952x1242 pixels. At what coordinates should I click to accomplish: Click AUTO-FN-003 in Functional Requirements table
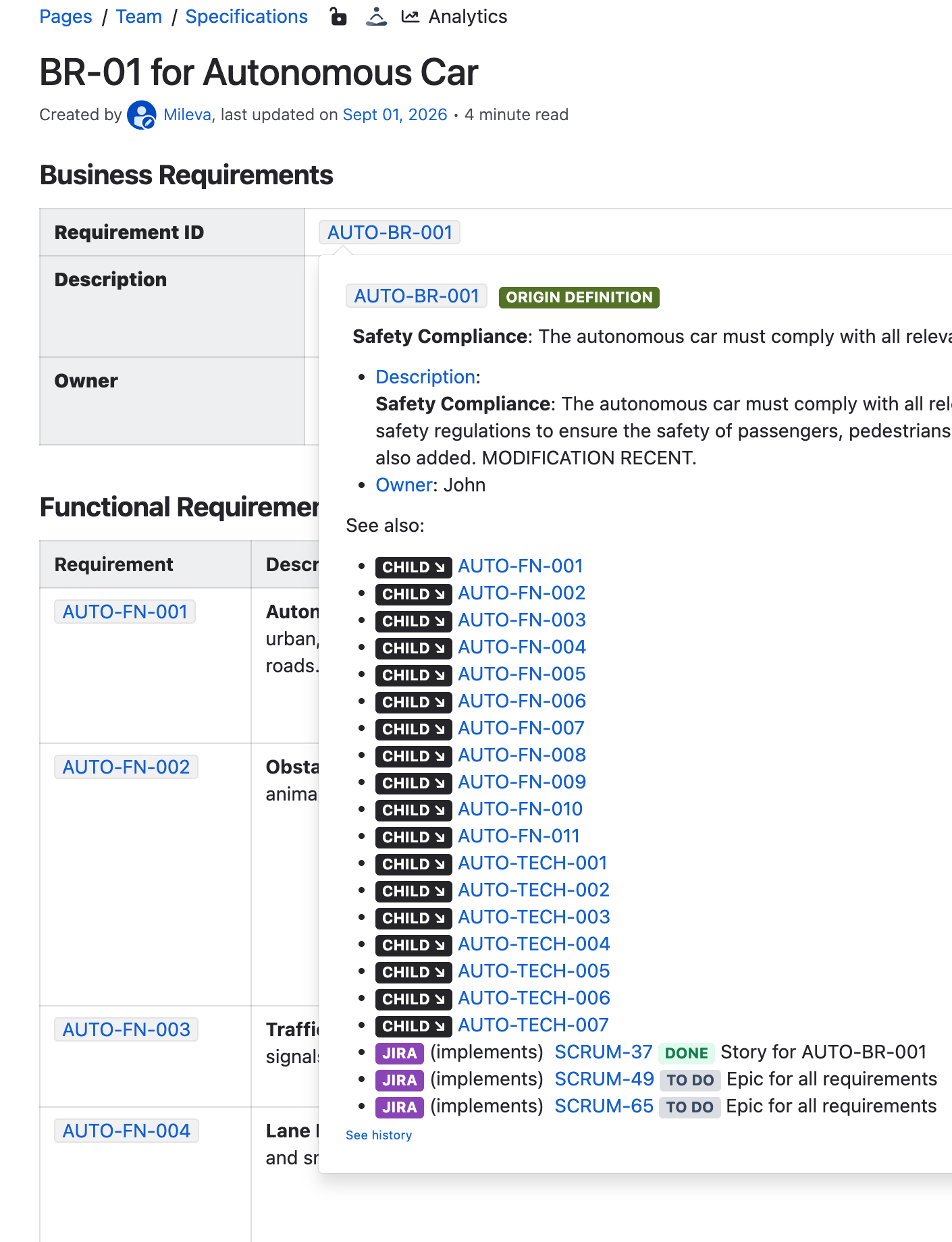click(126, 1029)
